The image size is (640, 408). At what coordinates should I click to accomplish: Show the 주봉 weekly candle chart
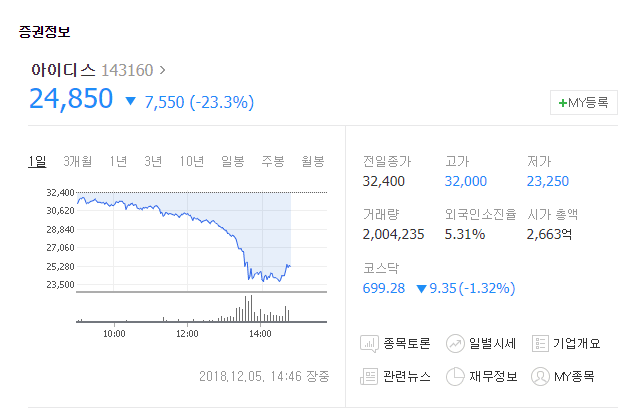coord(273,162)
